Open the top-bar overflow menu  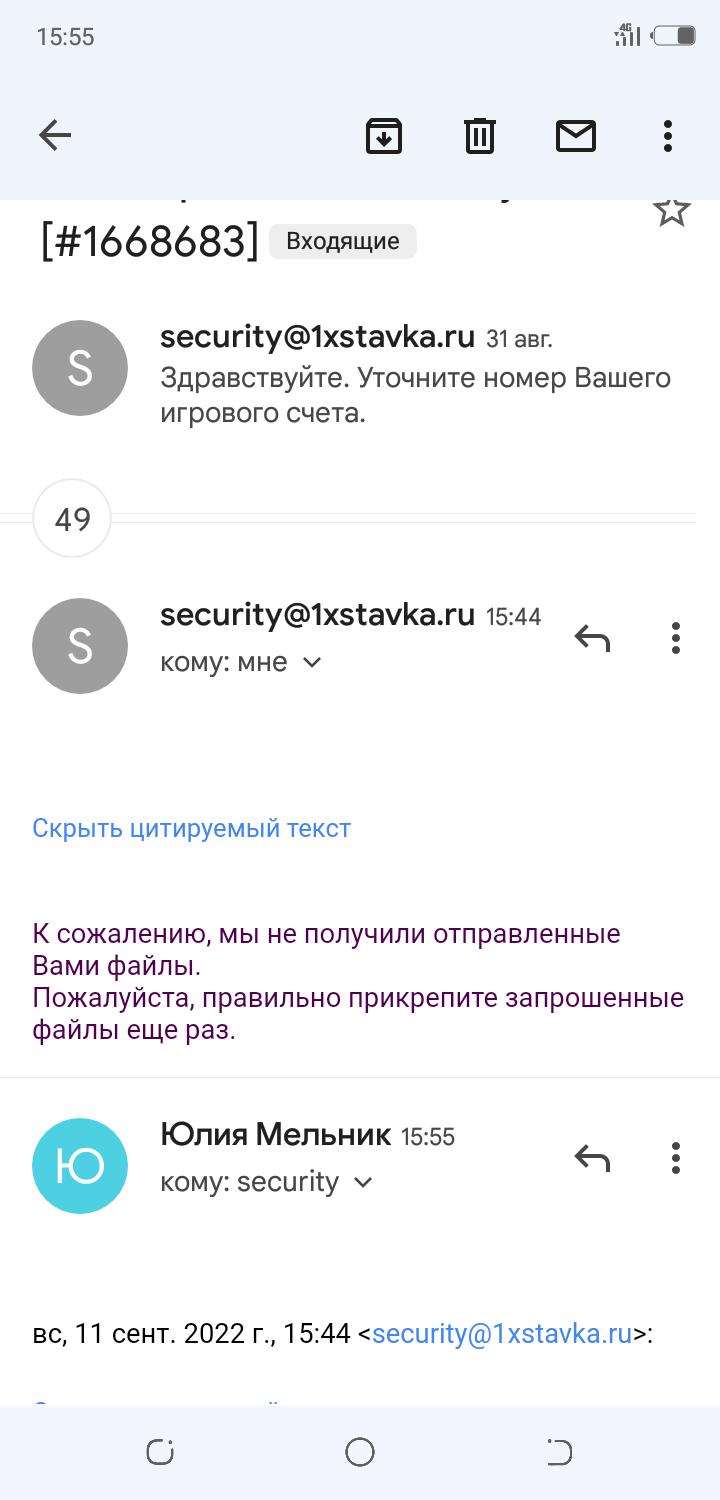[668, 135]
